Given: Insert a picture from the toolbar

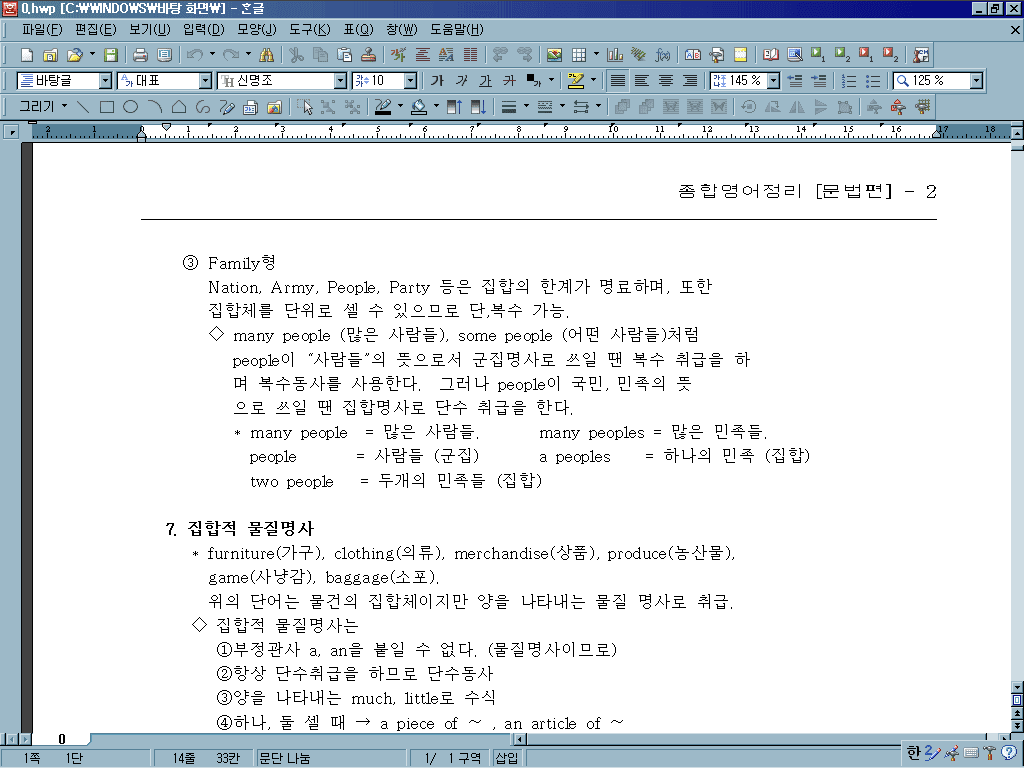Looking at the screenshot, I should click(554, 55).
